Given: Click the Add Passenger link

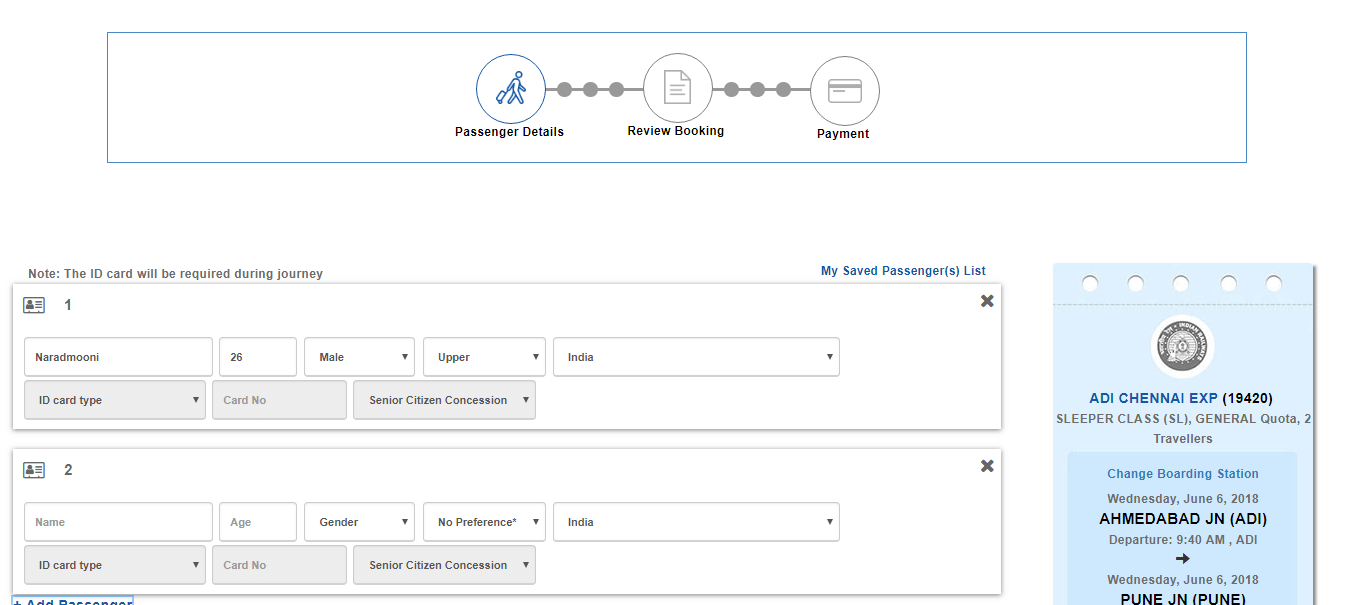Looking at the screenshot, I should coord(71,601).
